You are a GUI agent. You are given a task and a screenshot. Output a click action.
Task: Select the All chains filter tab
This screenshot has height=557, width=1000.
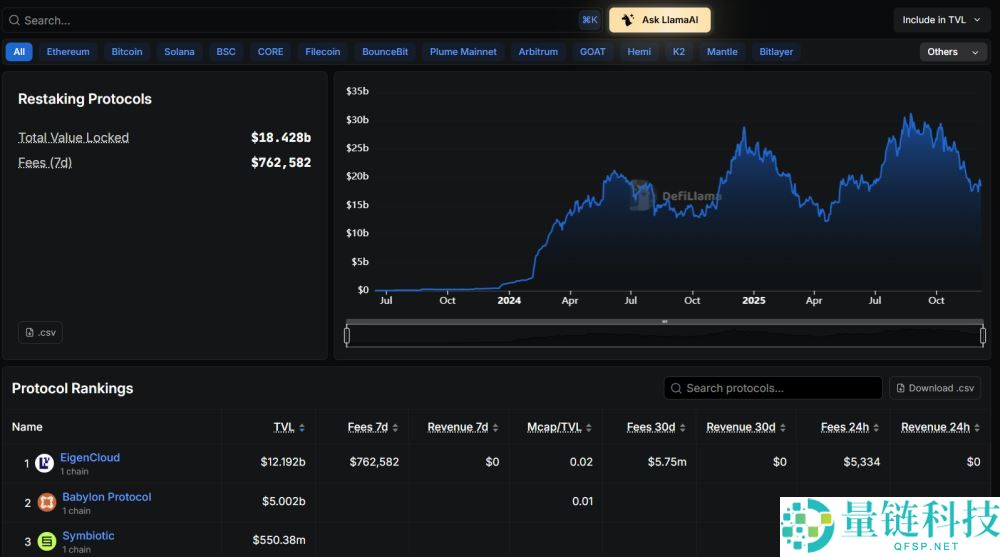(x=19, y=52)
